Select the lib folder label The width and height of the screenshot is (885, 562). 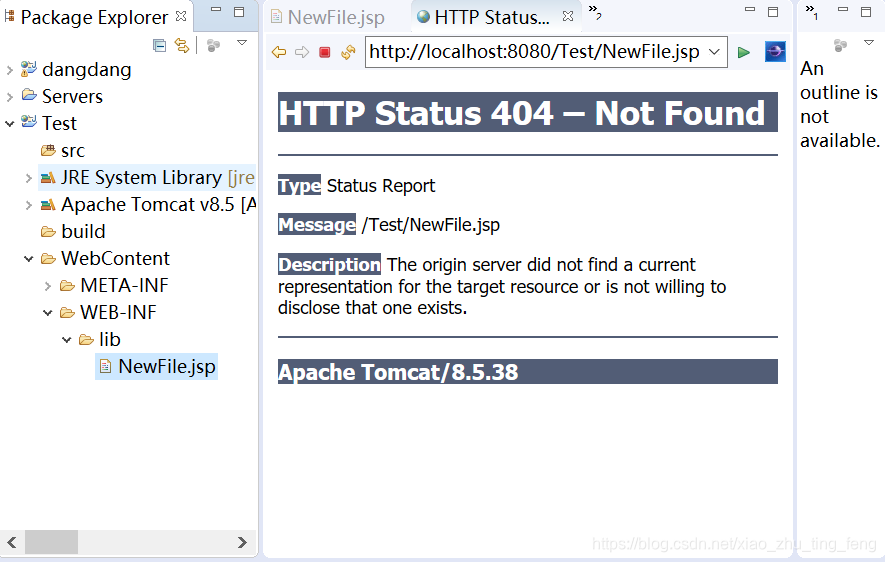point(109,339)
